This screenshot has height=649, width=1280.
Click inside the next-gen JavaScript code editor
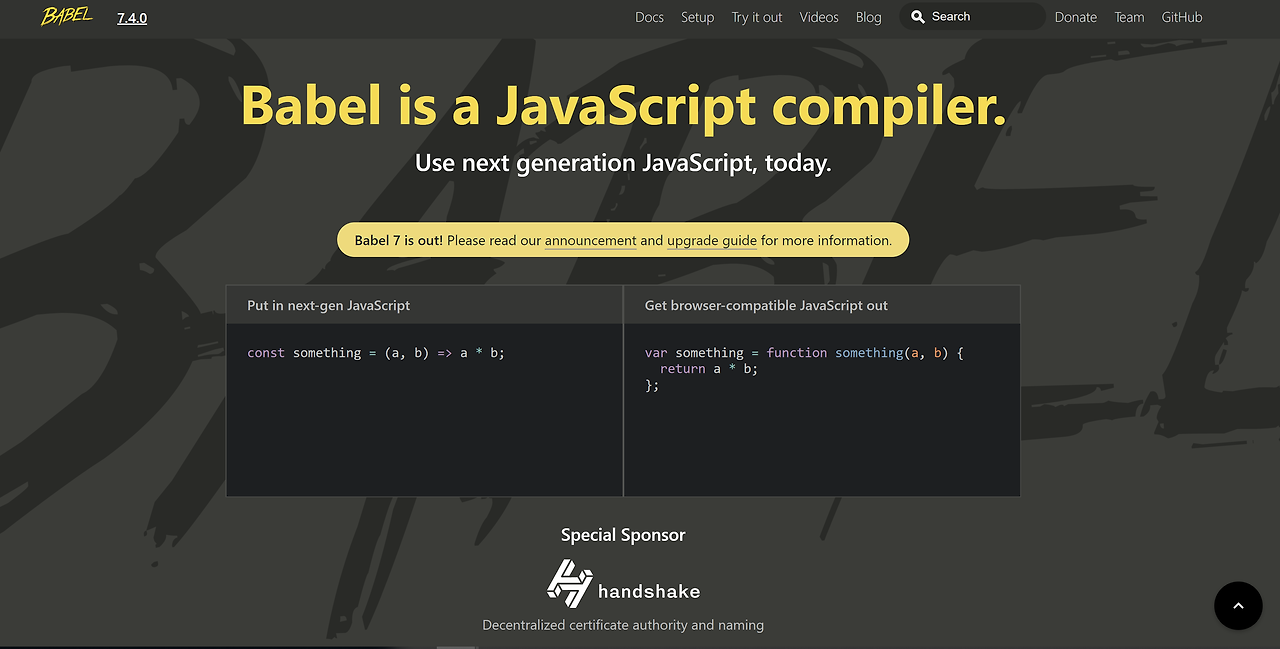[x=424, y=410]
